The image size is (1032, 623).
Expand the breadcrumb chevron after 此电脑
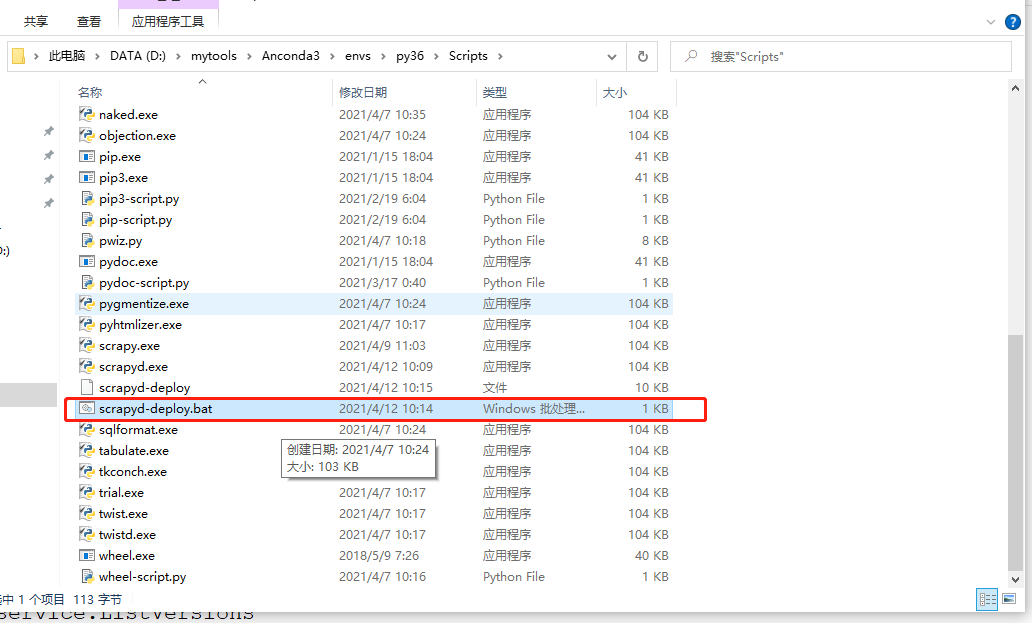[x=95, y=57]
